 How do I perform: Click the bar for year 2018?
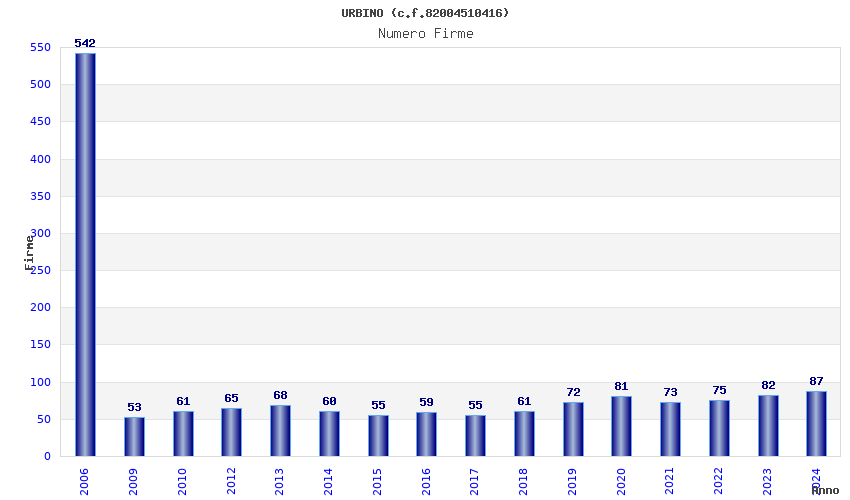click(x=524, y=433)
